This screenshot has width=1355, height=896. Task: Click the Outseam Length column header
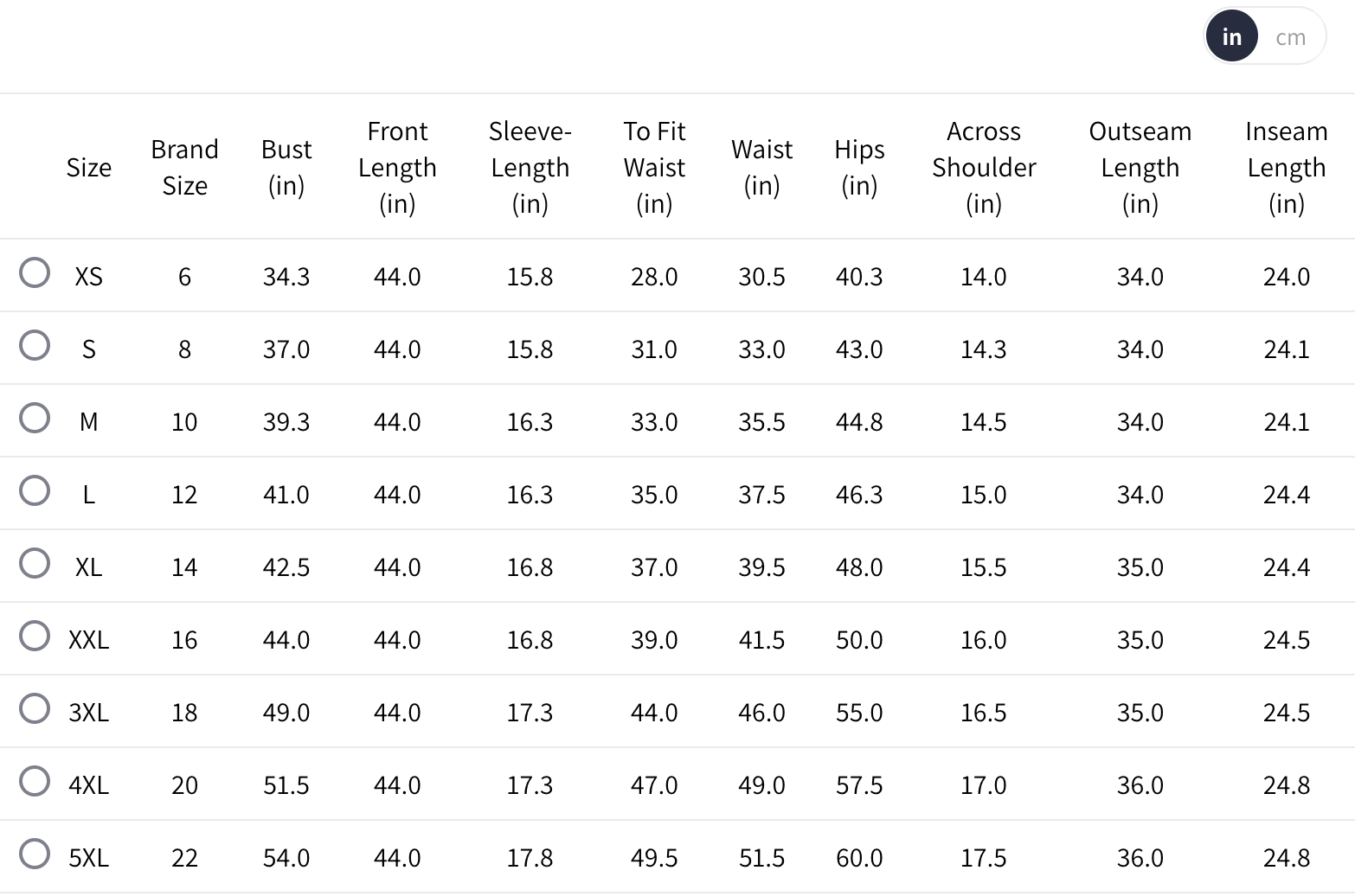tap(1140, 167)
